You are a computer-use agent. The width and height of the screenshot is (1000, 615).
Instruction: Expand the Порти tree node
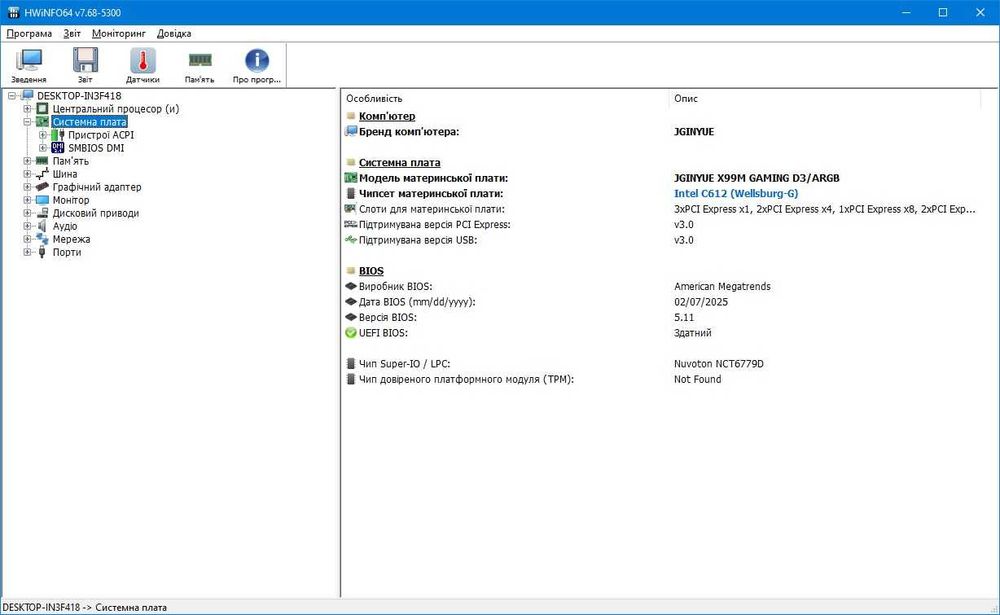(x=27, y=252)
